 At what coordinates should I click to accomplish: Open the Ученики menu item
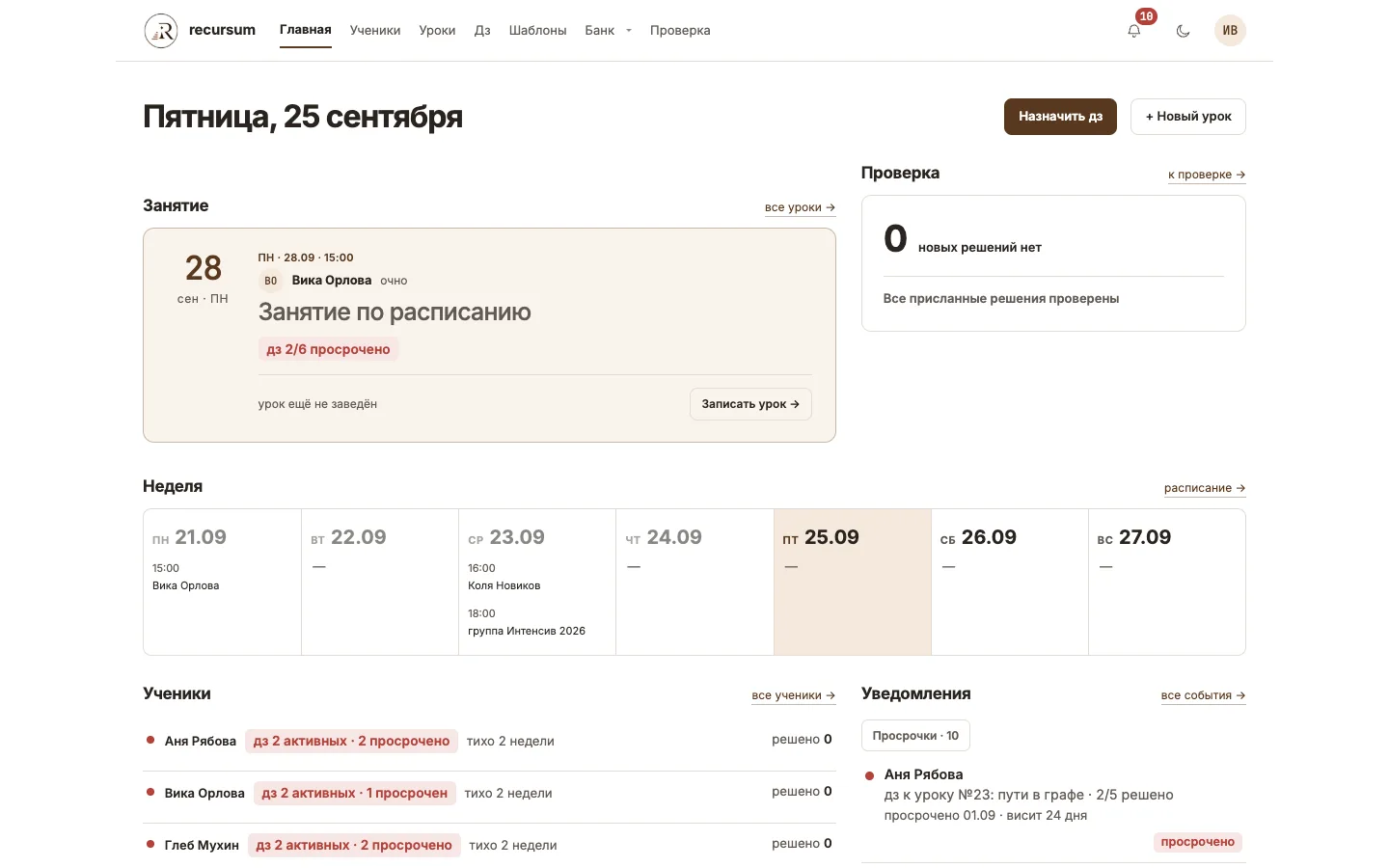(375, 31)
